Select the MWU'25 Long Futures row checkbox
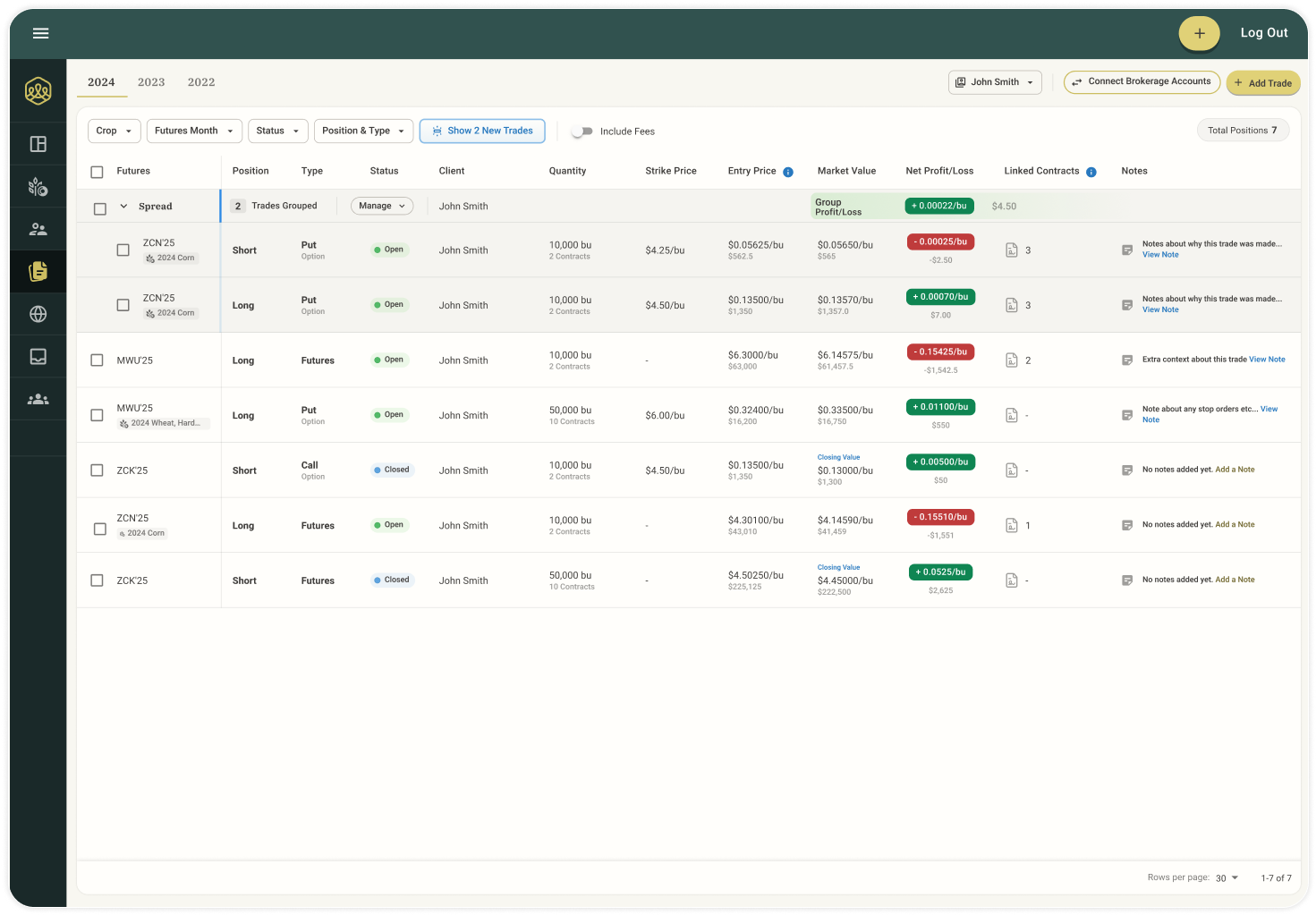1316x915 pixels. tap(97, 360)
